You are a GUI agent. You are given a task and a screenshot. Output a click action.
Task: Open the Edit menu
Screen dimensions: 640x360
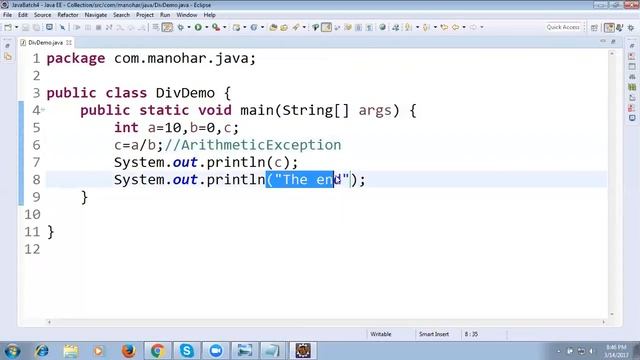pyautogui.click(x=23, y=15)
